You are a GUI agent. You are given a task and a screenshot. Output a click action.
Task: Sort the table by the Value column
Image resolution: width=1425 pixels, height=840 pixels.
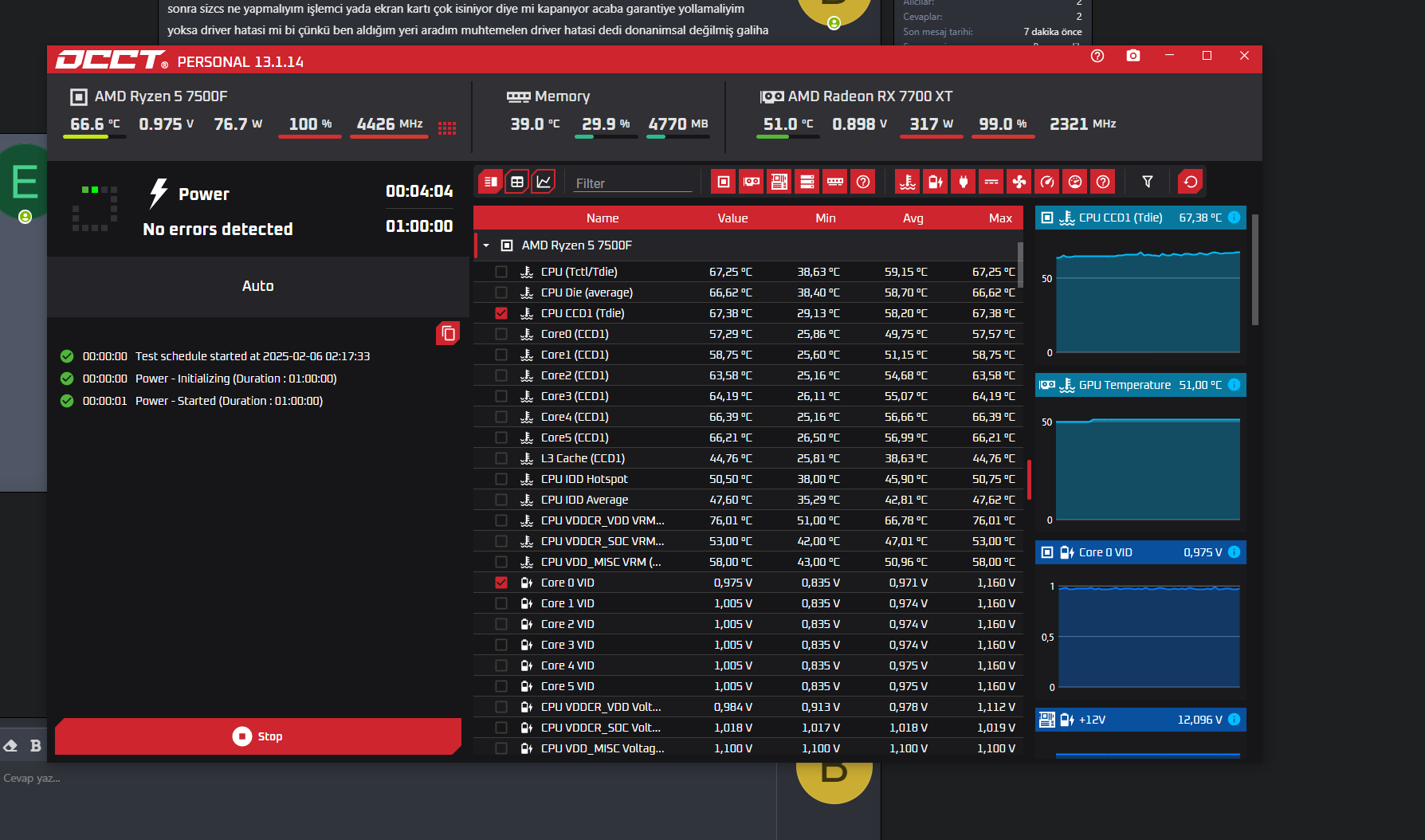pos(732,218)
